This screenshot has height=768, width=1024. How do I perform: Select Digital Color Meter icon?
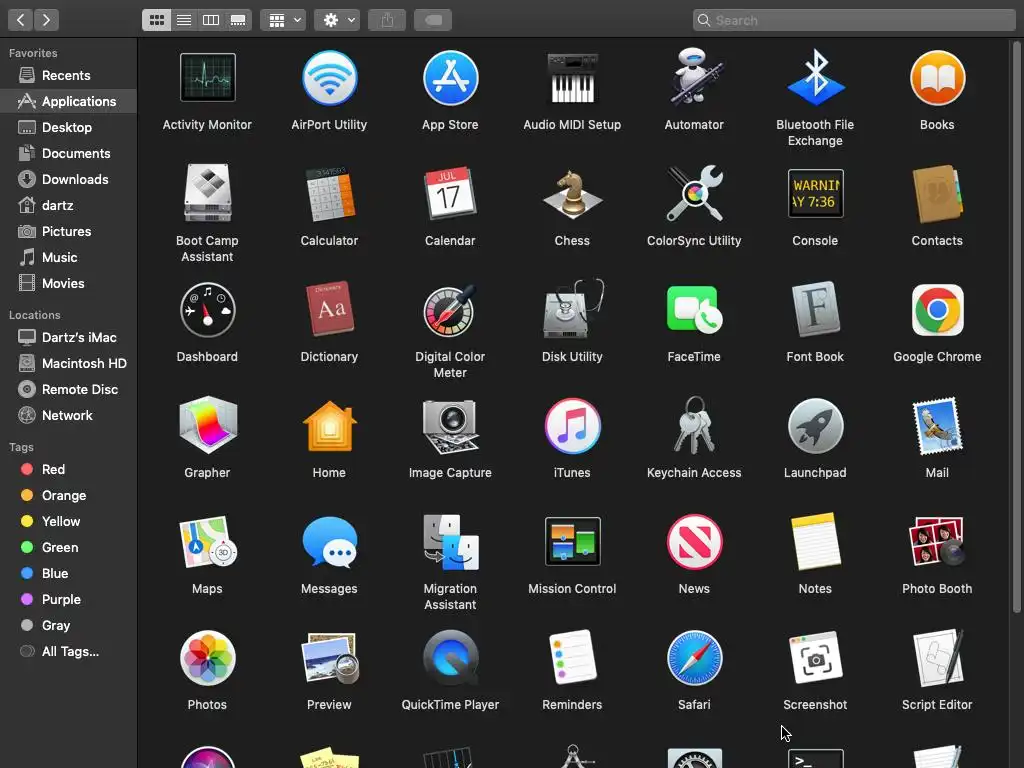[x=451, y=310]
